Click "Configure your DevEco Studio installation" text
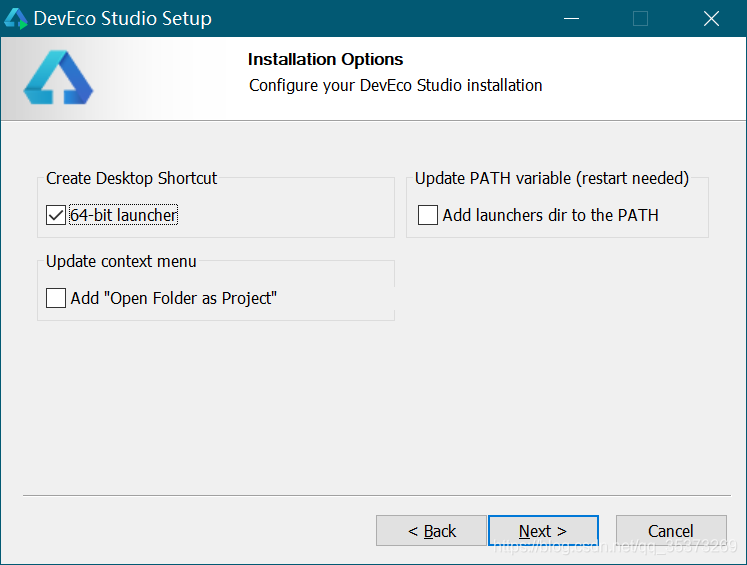Viewport: 747px width, 565px height. 395,85
